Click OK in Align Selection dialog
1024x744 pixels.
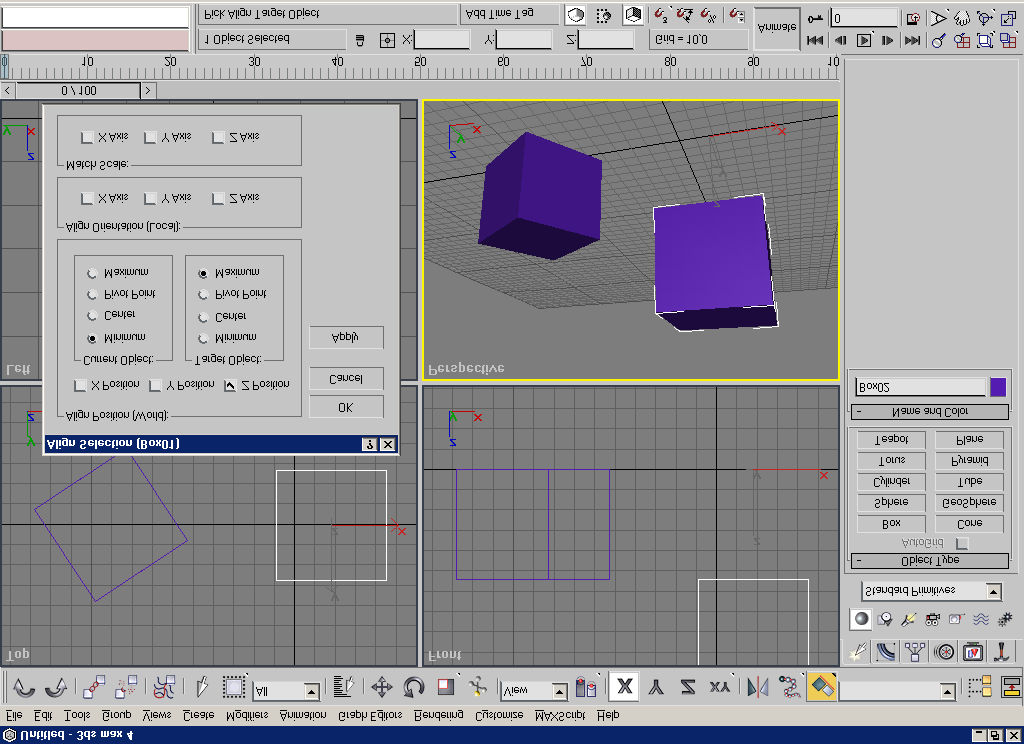[x=346, y=407]
